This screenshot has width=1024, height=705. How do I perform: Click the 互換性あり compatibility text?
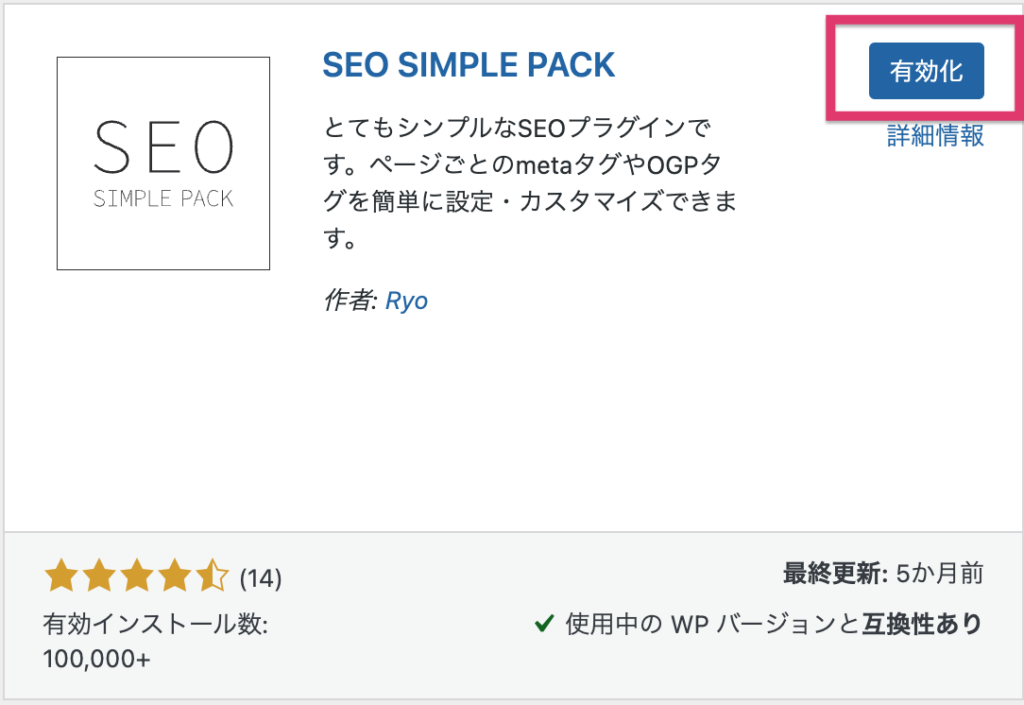coord(922,624)
